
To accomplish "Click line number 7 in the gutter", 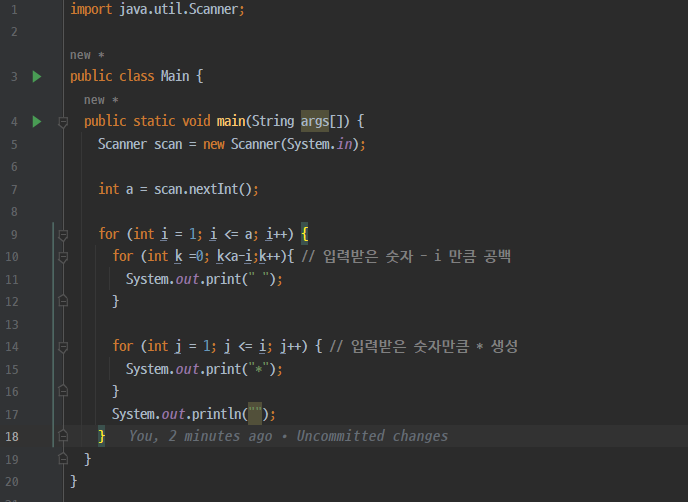I will tap(14, 190).
